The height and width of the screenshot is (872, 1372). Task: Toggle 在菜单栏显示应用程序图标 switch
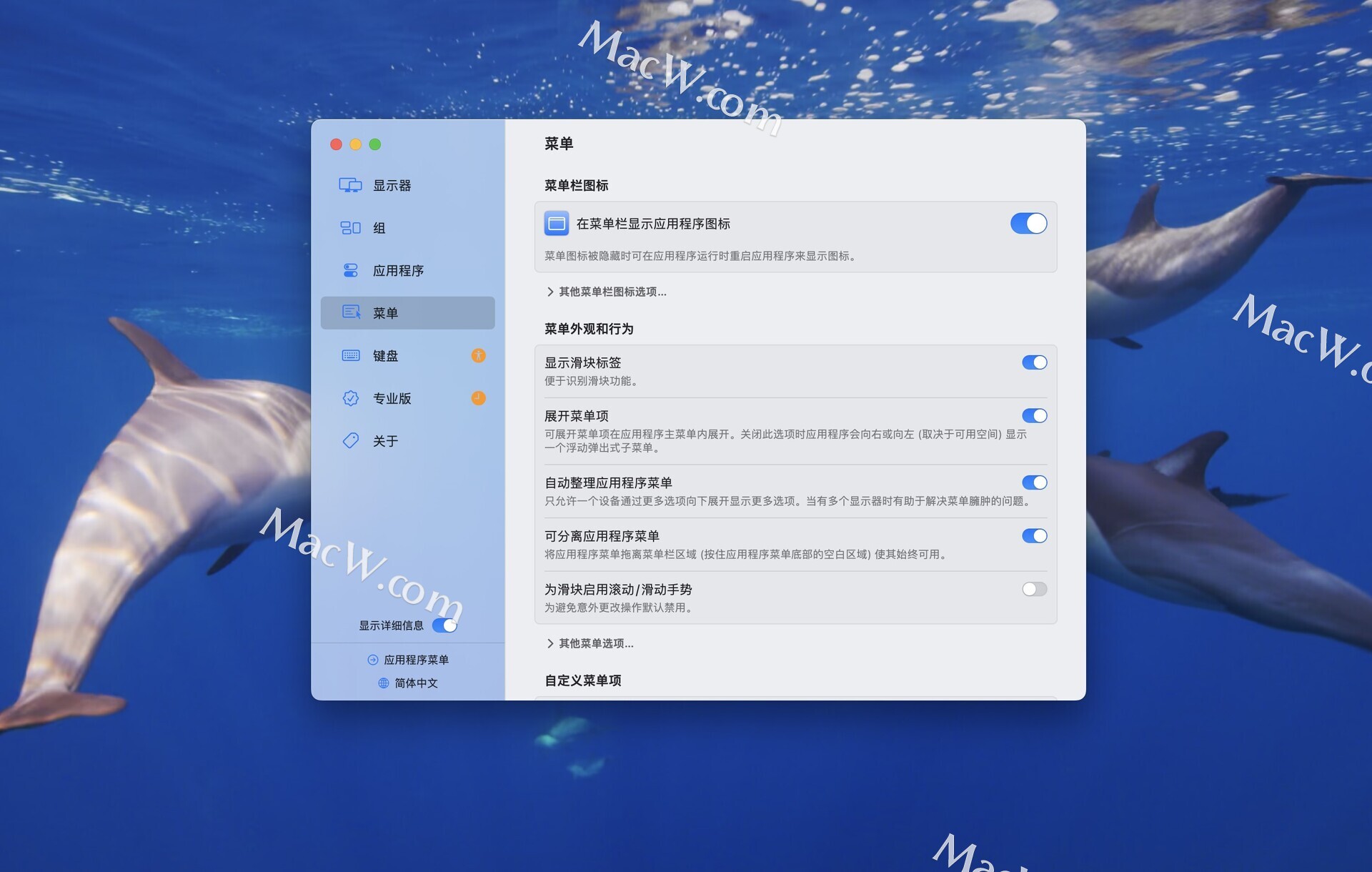coord(1028,224)
